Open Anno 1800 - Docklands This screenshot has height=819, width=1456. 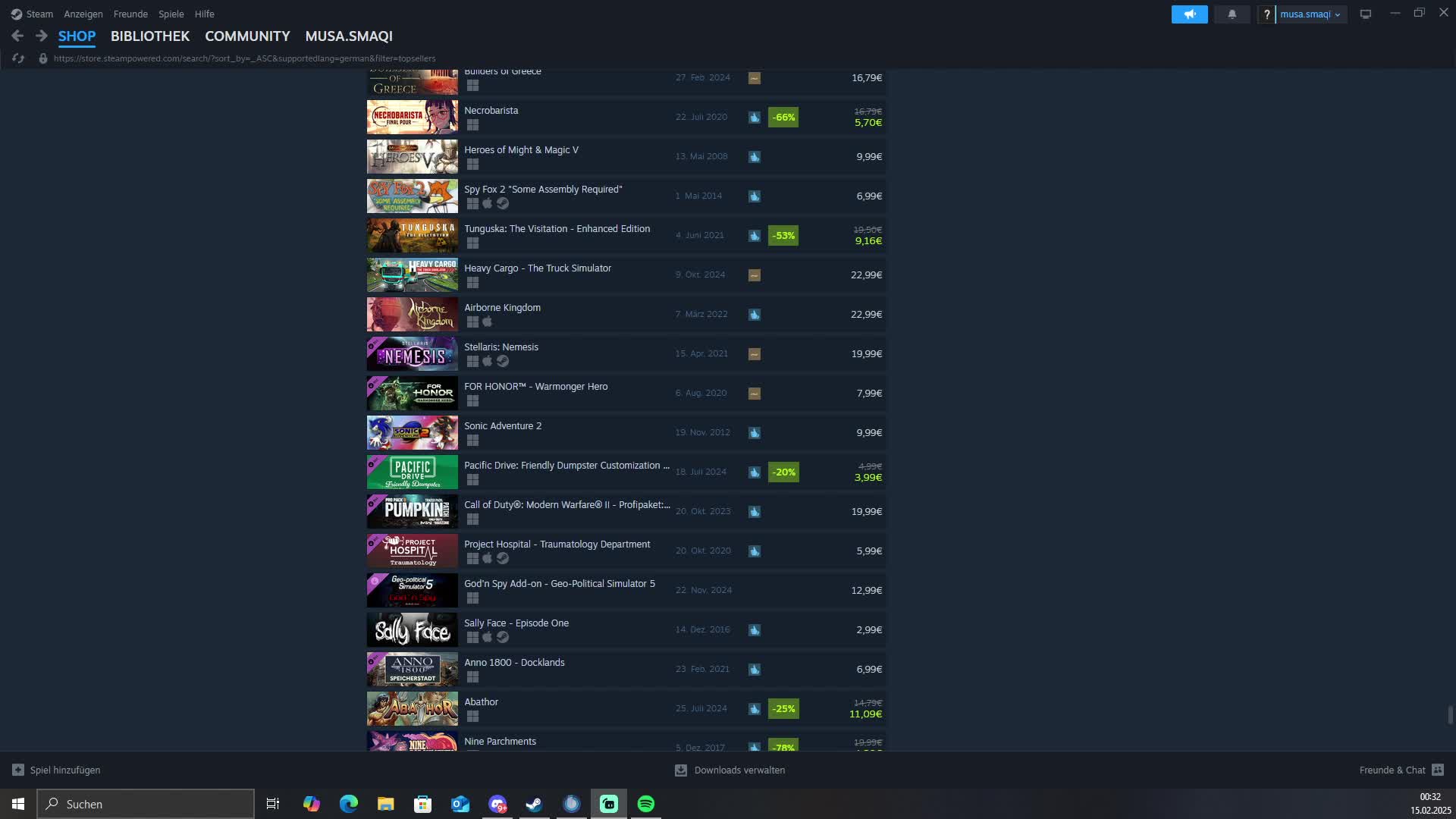point(626,669)
